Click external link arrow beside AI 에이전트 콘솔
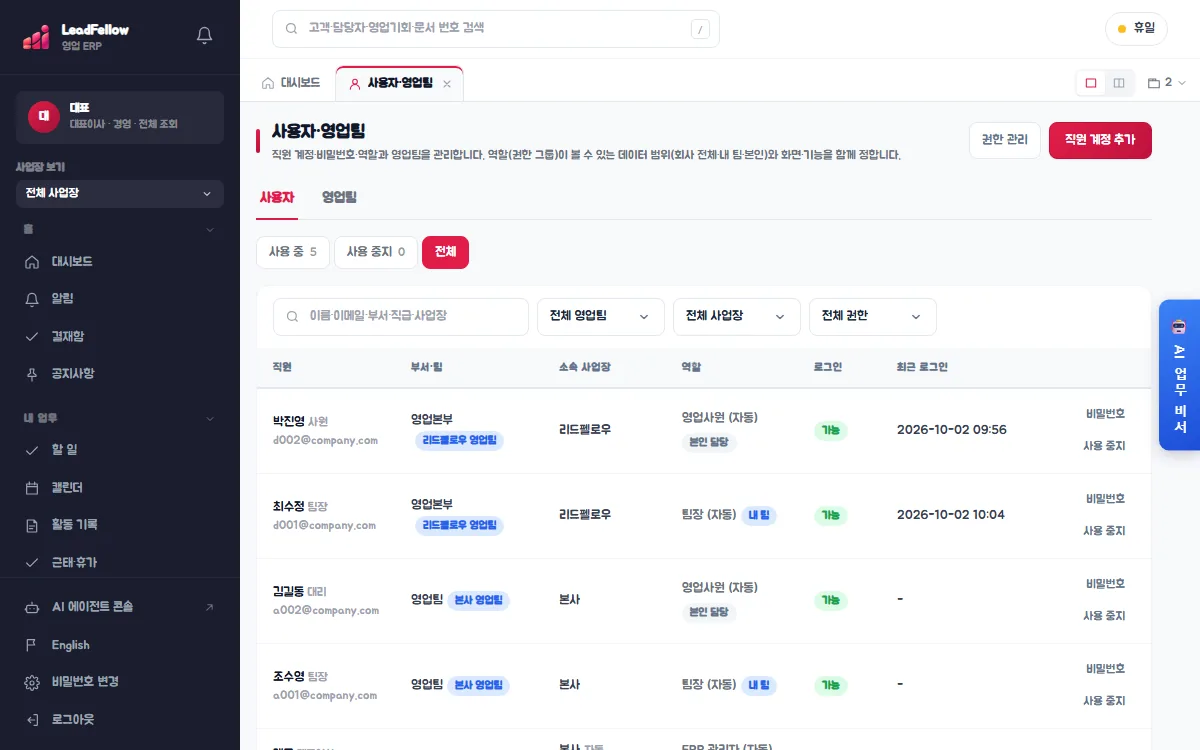The image size is (1200, 750). tap(208, 607)
